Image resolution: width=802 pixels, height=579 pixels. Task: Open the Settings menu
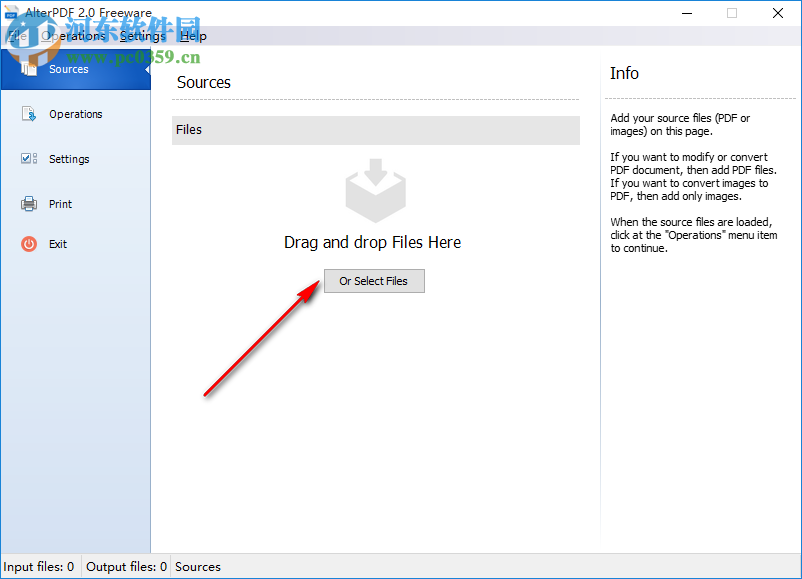(x=142, y=35)
